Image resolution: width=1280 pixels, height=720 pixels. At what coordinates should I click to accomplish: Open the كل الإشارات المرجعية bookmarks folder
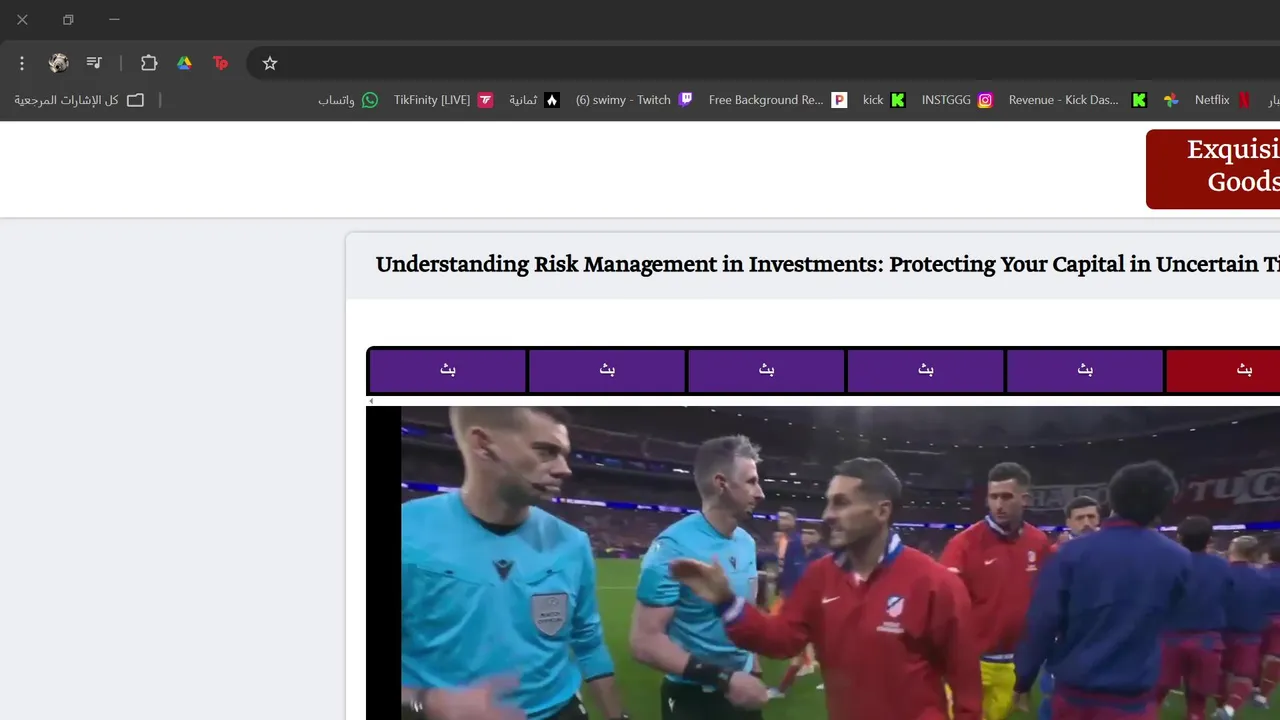pos(79,100)
